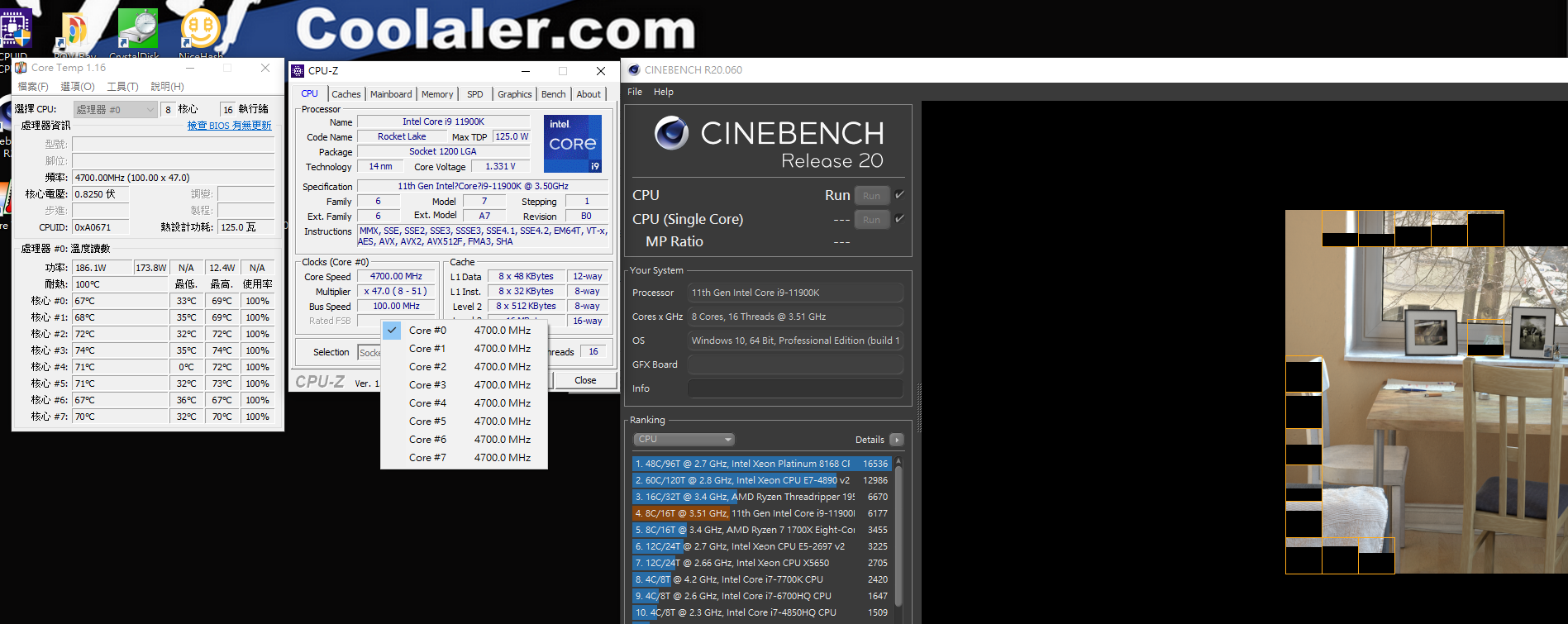The image size is (1568, 624).
Task: Select the Xeon Platinum 8168 ranking row
Action: point(761,464)
